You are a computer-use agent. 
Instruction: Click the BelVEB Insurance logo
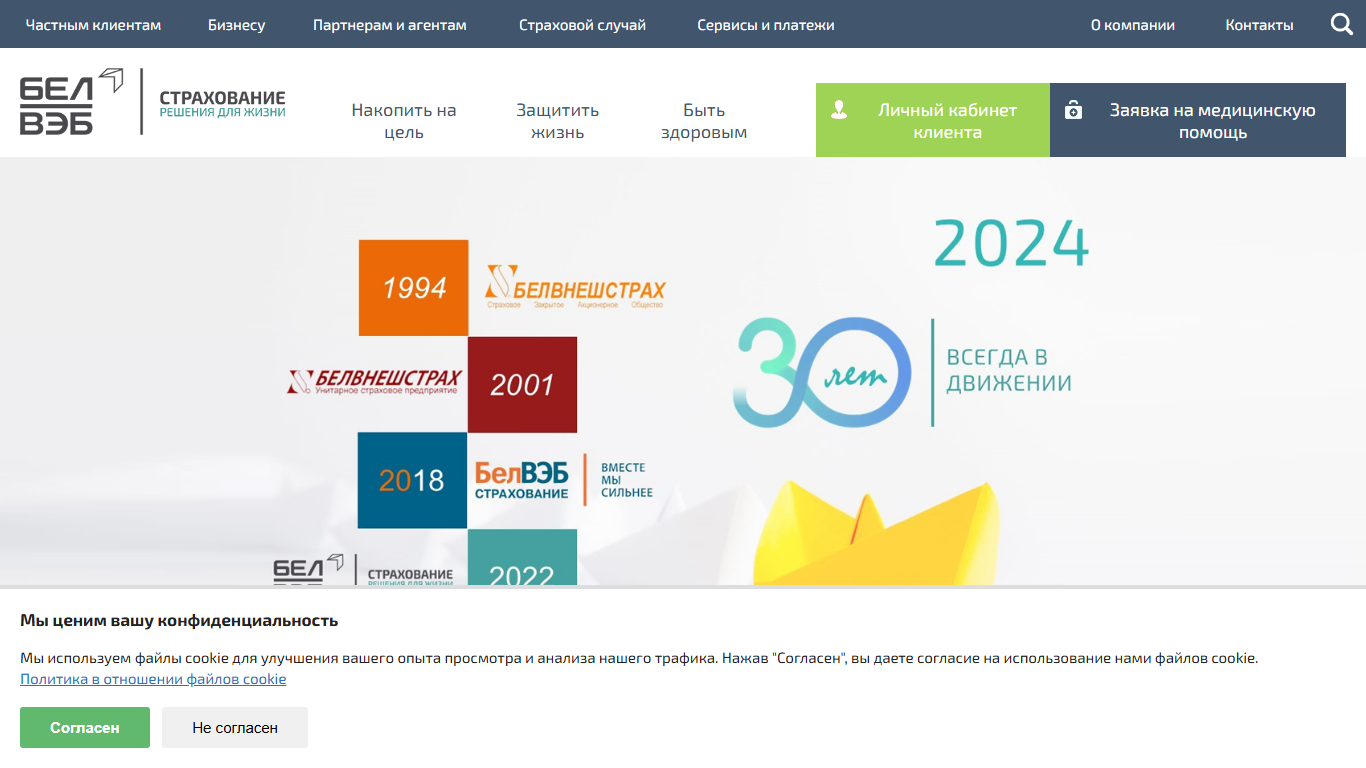[153, 101]
